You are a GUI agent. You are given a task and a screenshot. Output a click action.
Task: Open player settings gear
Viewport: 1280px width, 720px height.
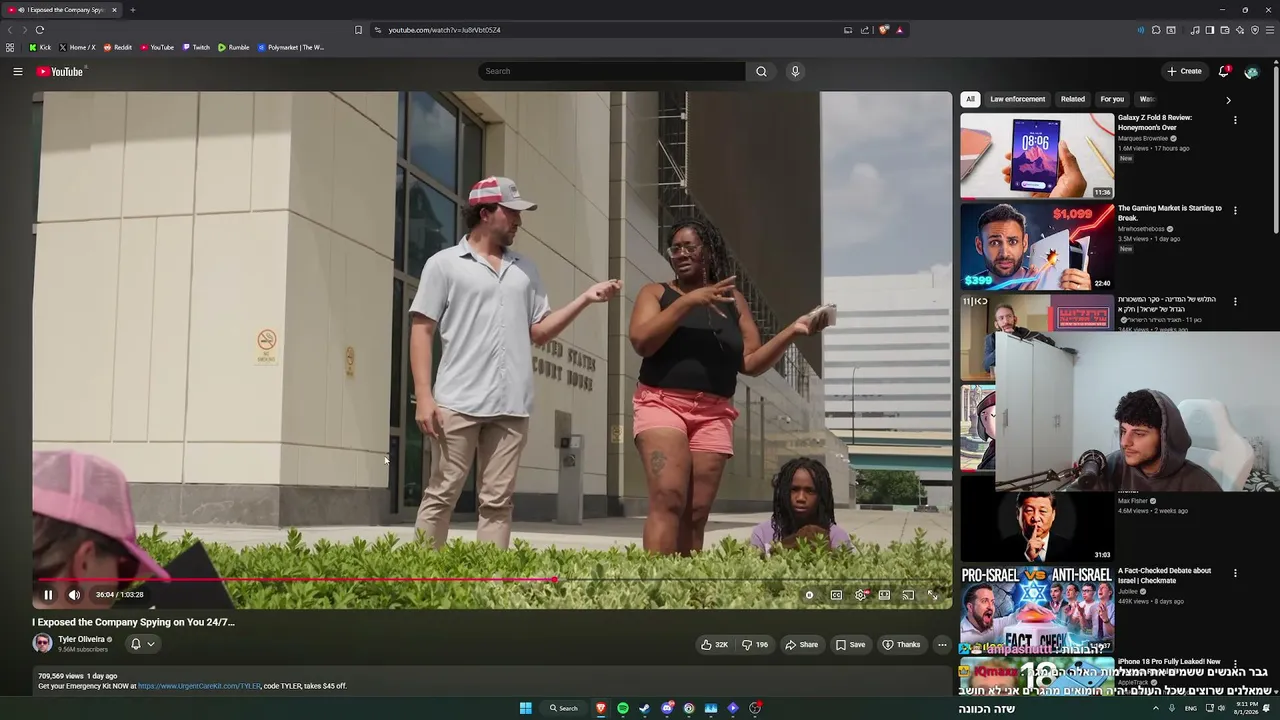(x=860, y=595)
